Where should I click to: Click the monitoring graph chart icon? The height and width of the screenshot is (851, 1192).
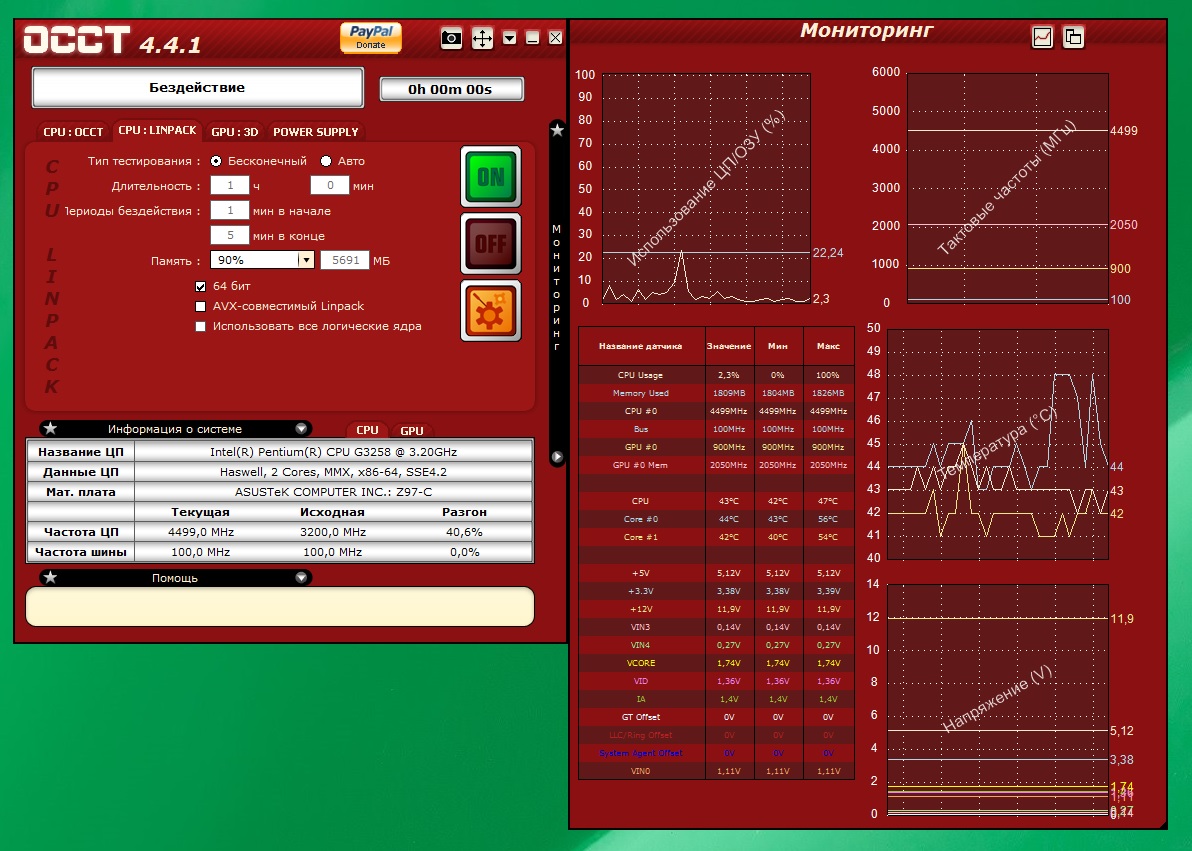point(1042,37)
